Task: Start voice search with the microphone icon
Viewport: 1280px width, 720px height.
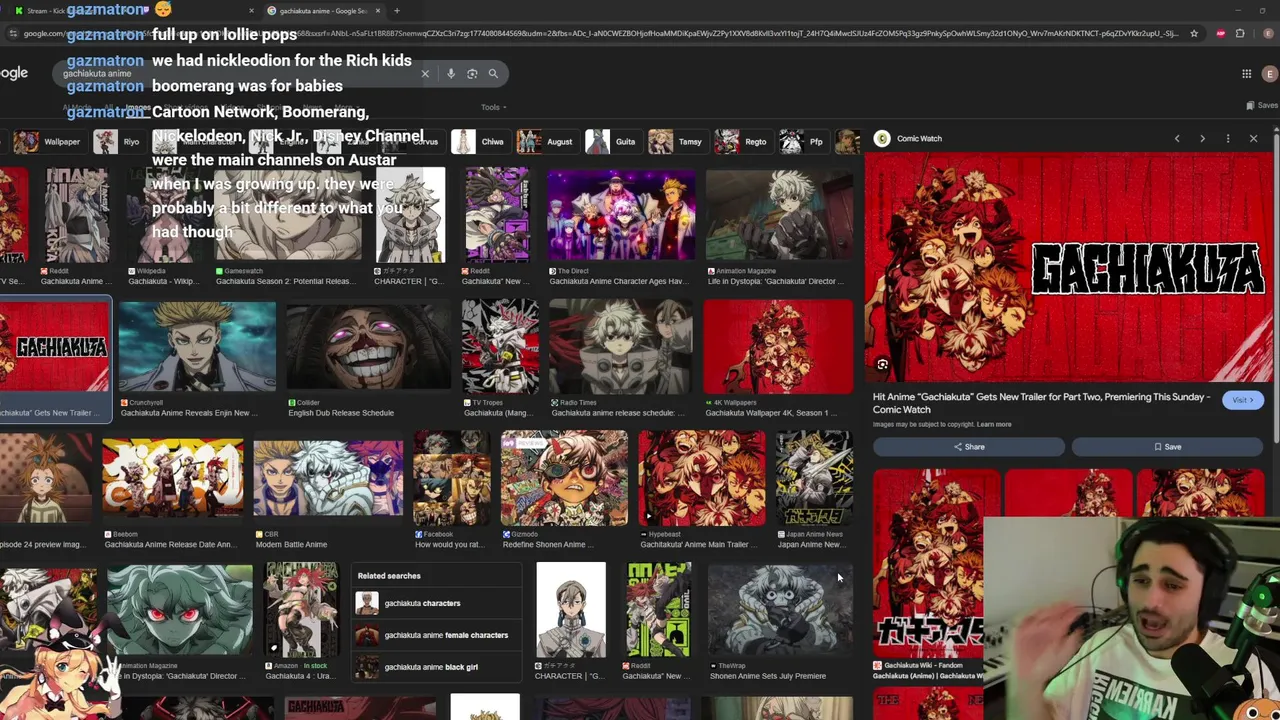Action: point(451,73)
